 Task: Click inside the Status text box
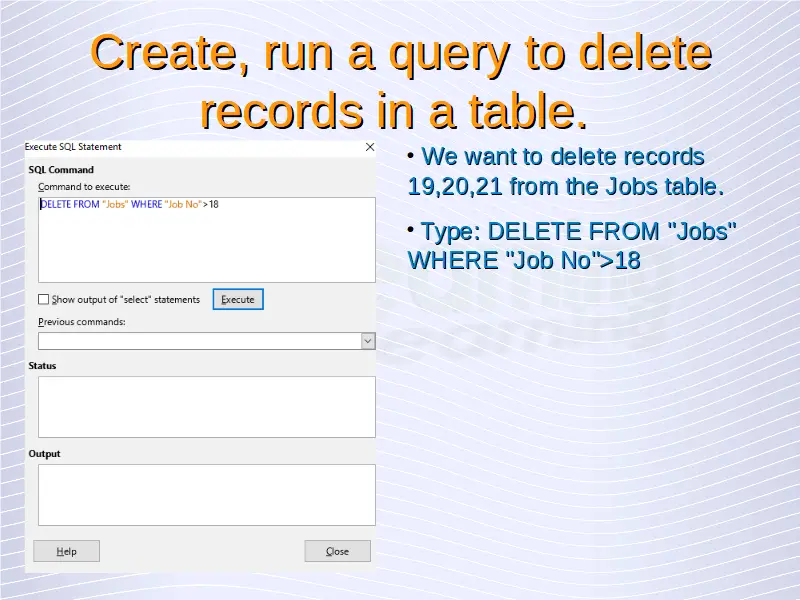pos(207,407)
